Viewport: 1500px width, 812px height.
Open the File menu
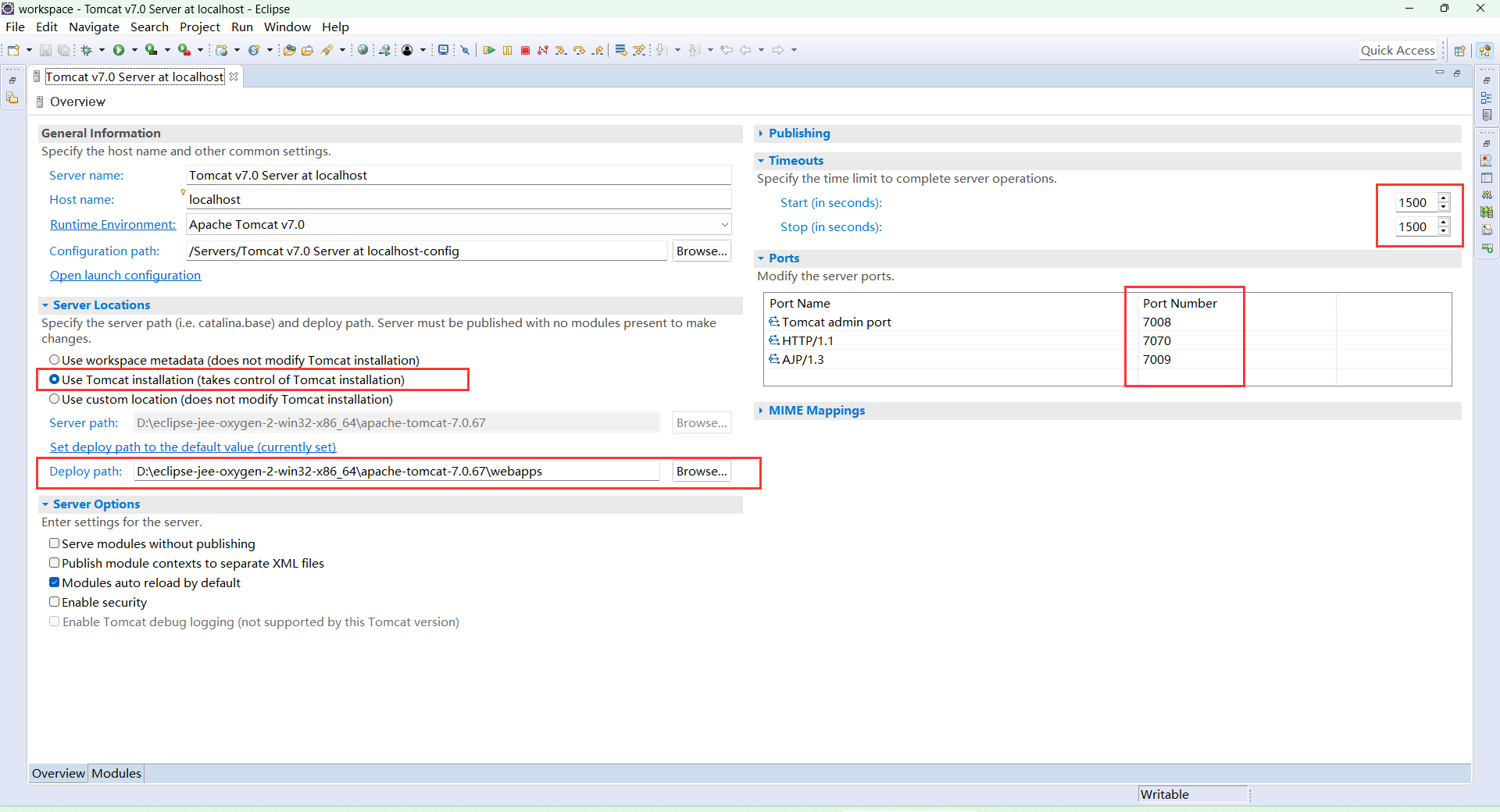click(15, 27)
